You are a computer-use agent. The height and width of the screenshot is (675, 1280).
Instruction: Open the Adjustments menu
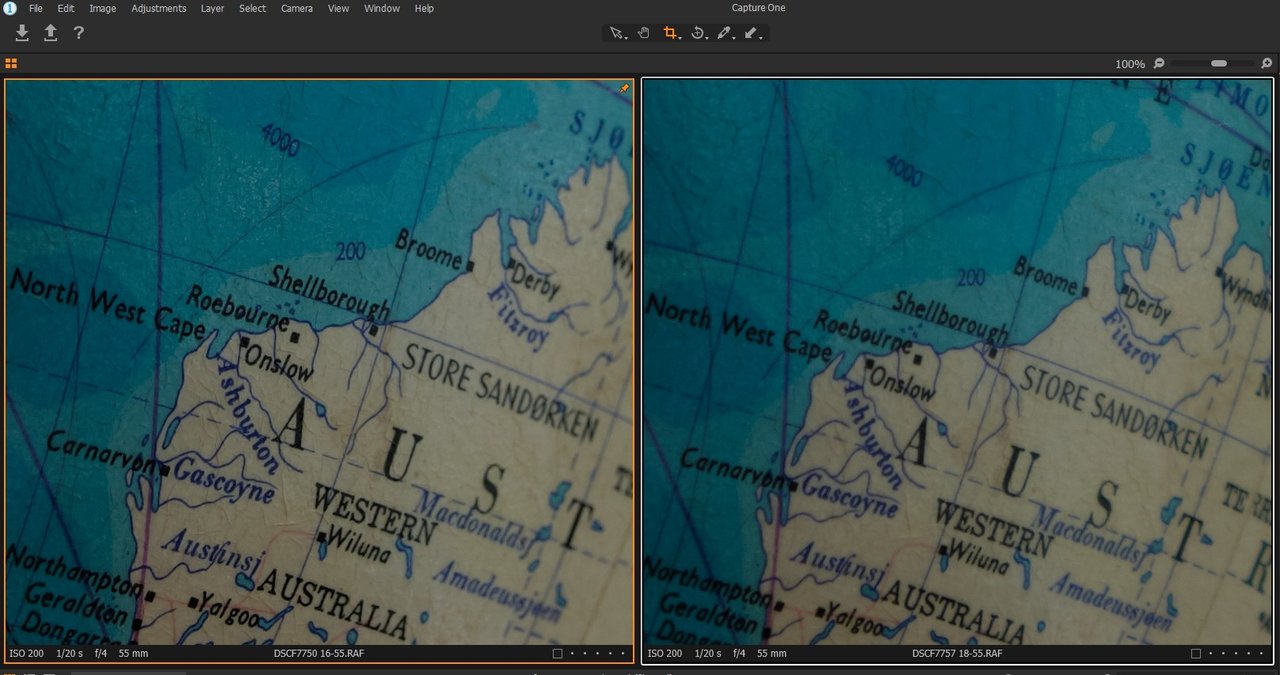point(158,8)
